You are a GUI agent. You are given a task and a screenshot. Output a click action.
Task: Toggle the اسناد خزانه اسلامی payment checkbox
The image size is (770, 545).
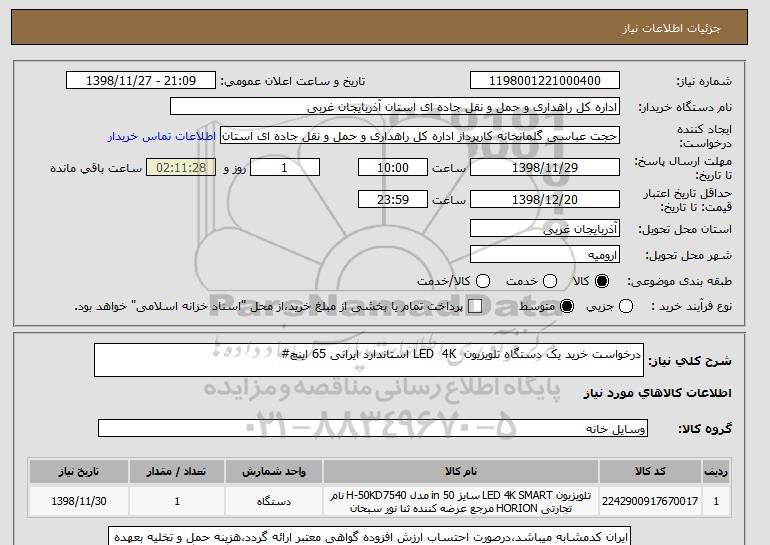pyautogui.click(x=474, y=306)
